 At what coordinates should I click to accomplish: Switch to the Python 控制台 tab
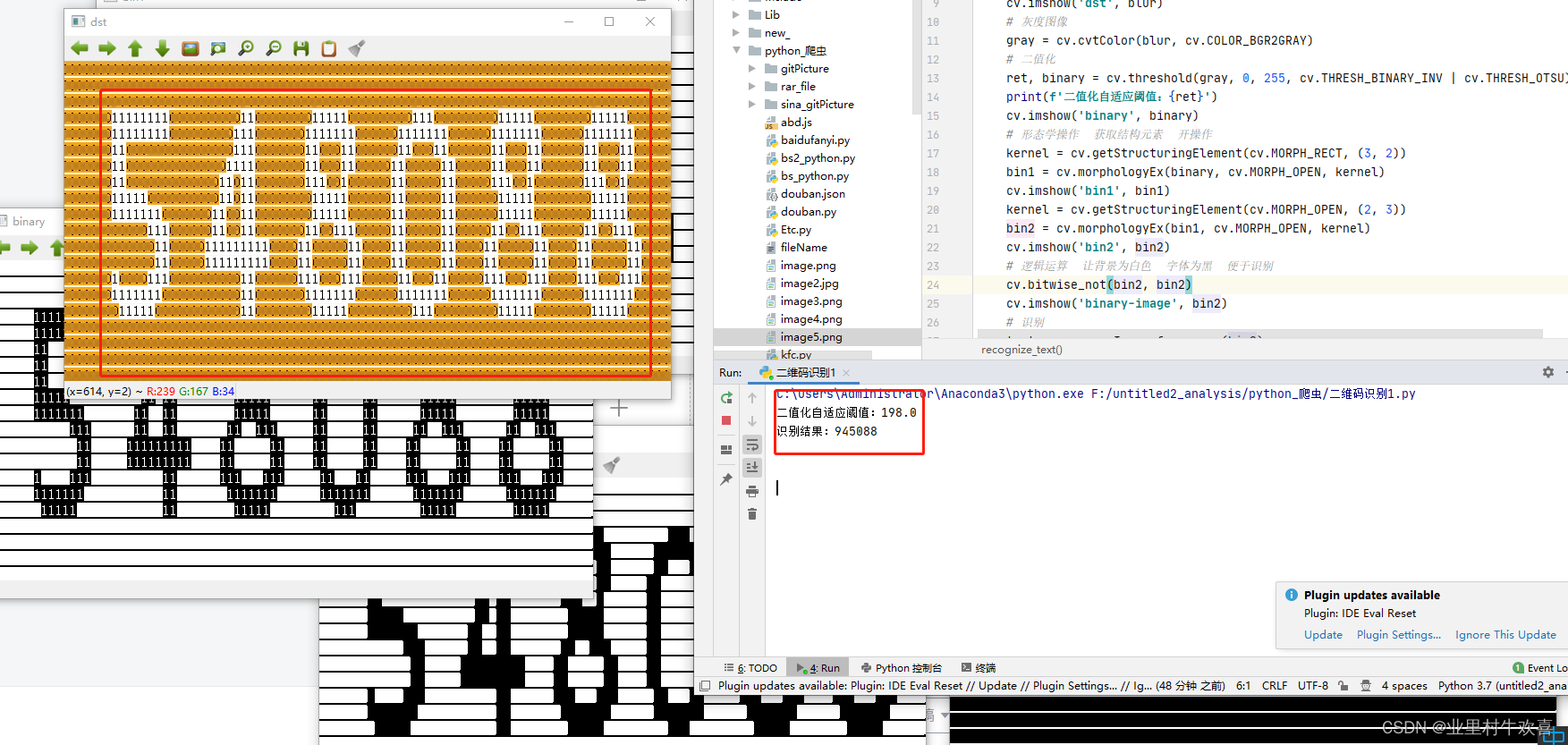(x=902, y=668)
